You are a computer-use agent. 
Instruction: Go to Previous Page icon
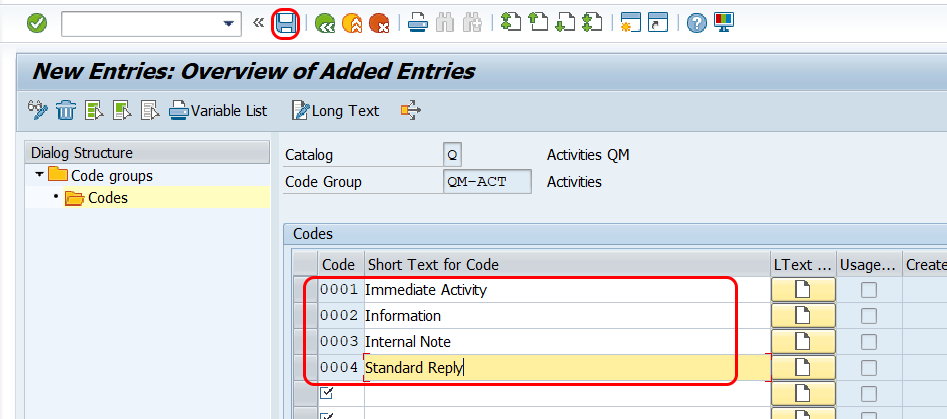click(x=538, y=24)
